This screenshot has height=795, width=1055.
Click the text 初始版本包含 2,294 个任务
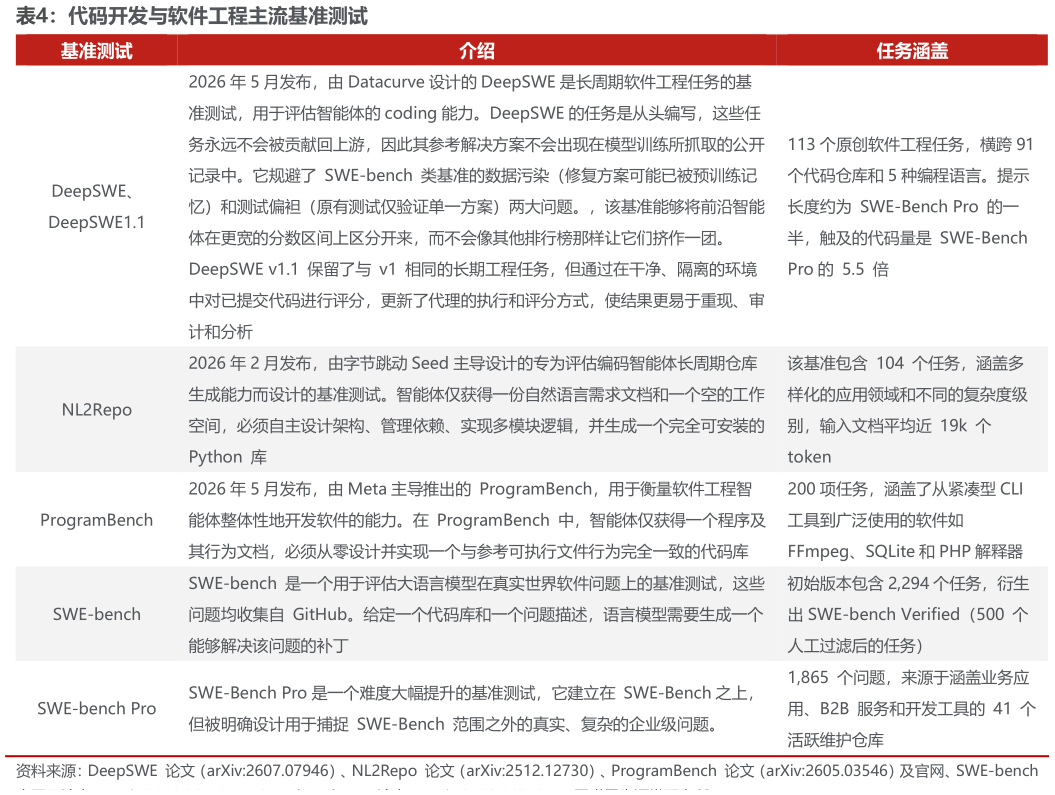point(884,583)
